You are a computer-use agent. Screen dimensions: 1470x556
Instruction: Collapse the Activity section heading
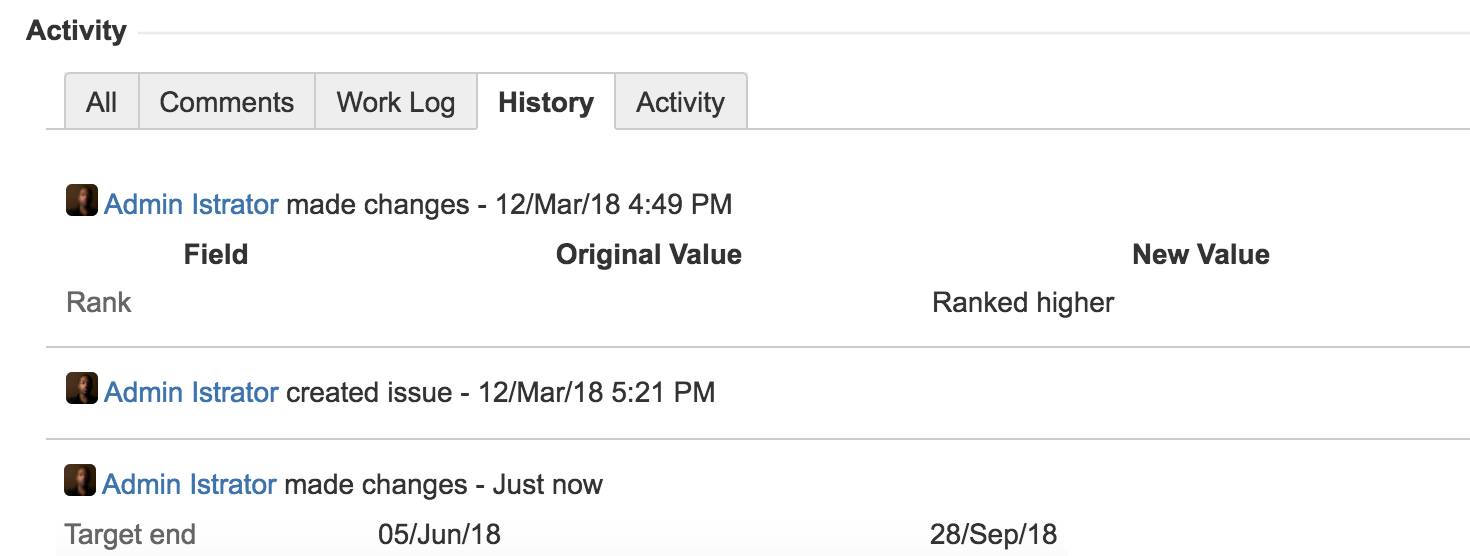tap(77, 31)
